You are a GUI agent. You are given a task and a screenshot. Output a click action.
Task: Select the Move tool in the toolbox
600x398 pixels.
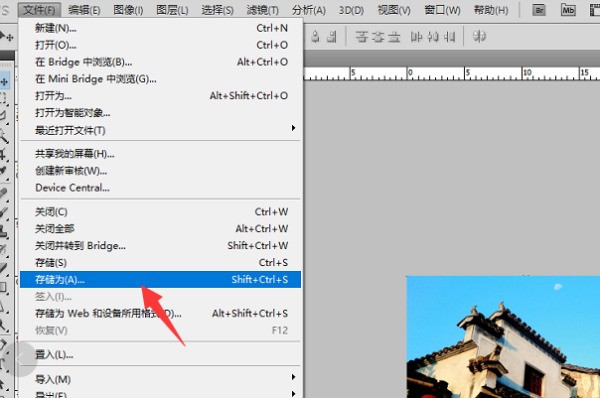click(5, 82)
